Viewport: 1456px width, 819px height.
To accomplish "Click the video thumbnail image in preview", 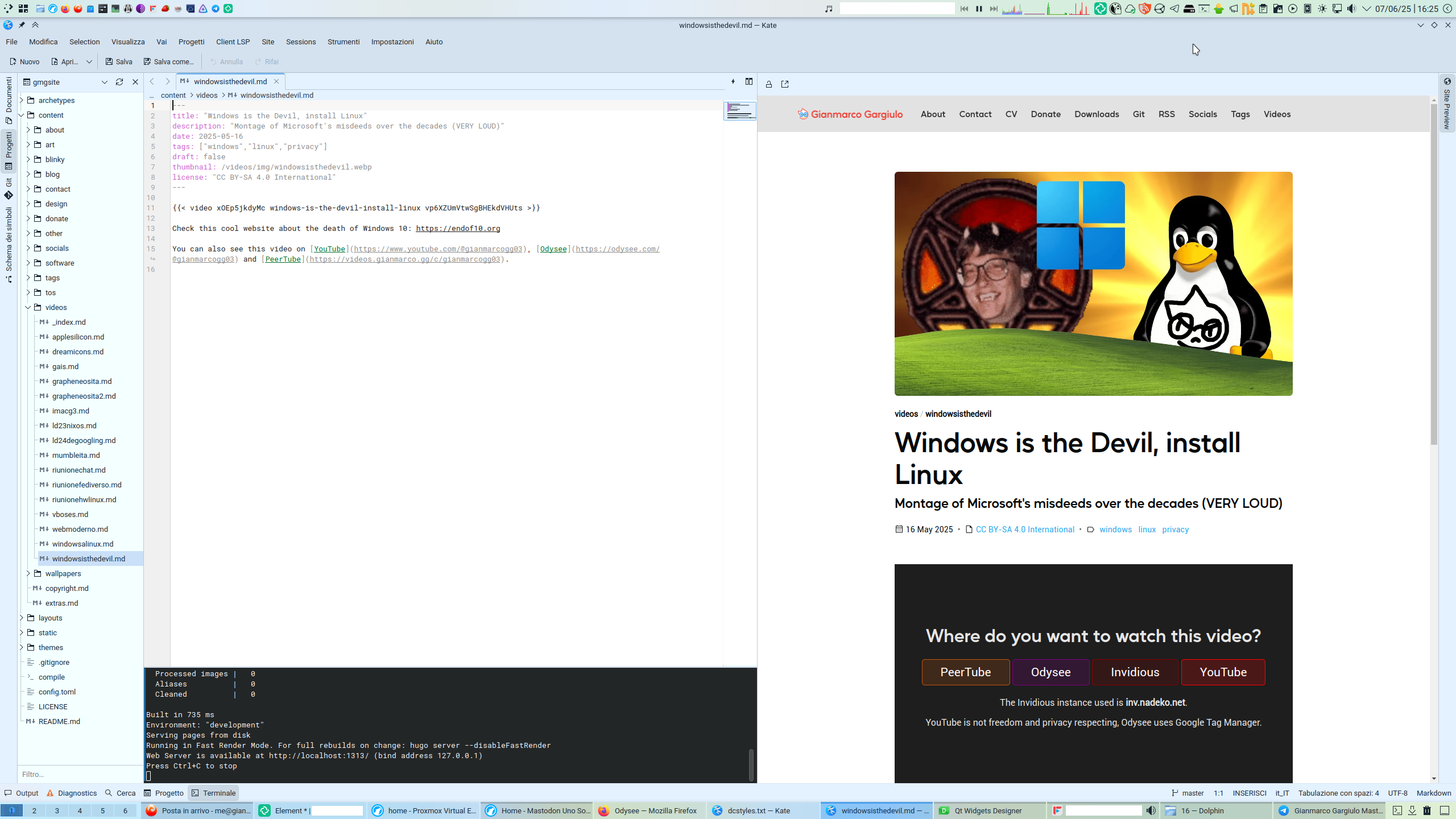I will pos(1093,284).
